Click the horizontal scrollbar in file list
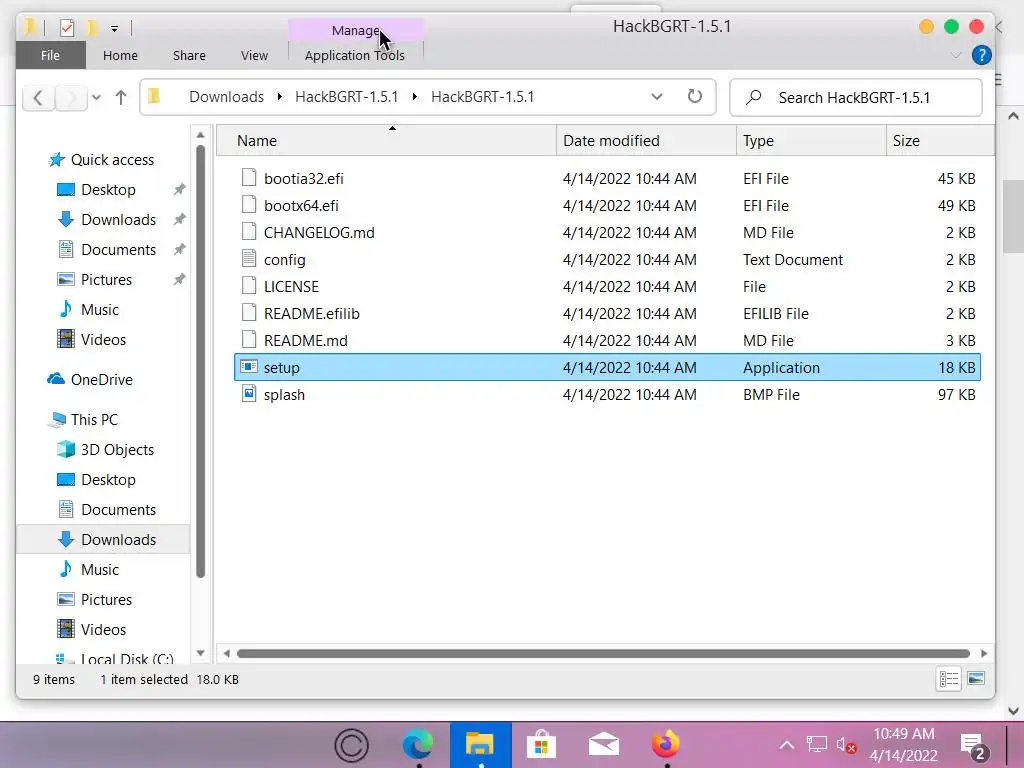Image resolution: width=1024 pixels, height=768 pixels. coord(604,654)
